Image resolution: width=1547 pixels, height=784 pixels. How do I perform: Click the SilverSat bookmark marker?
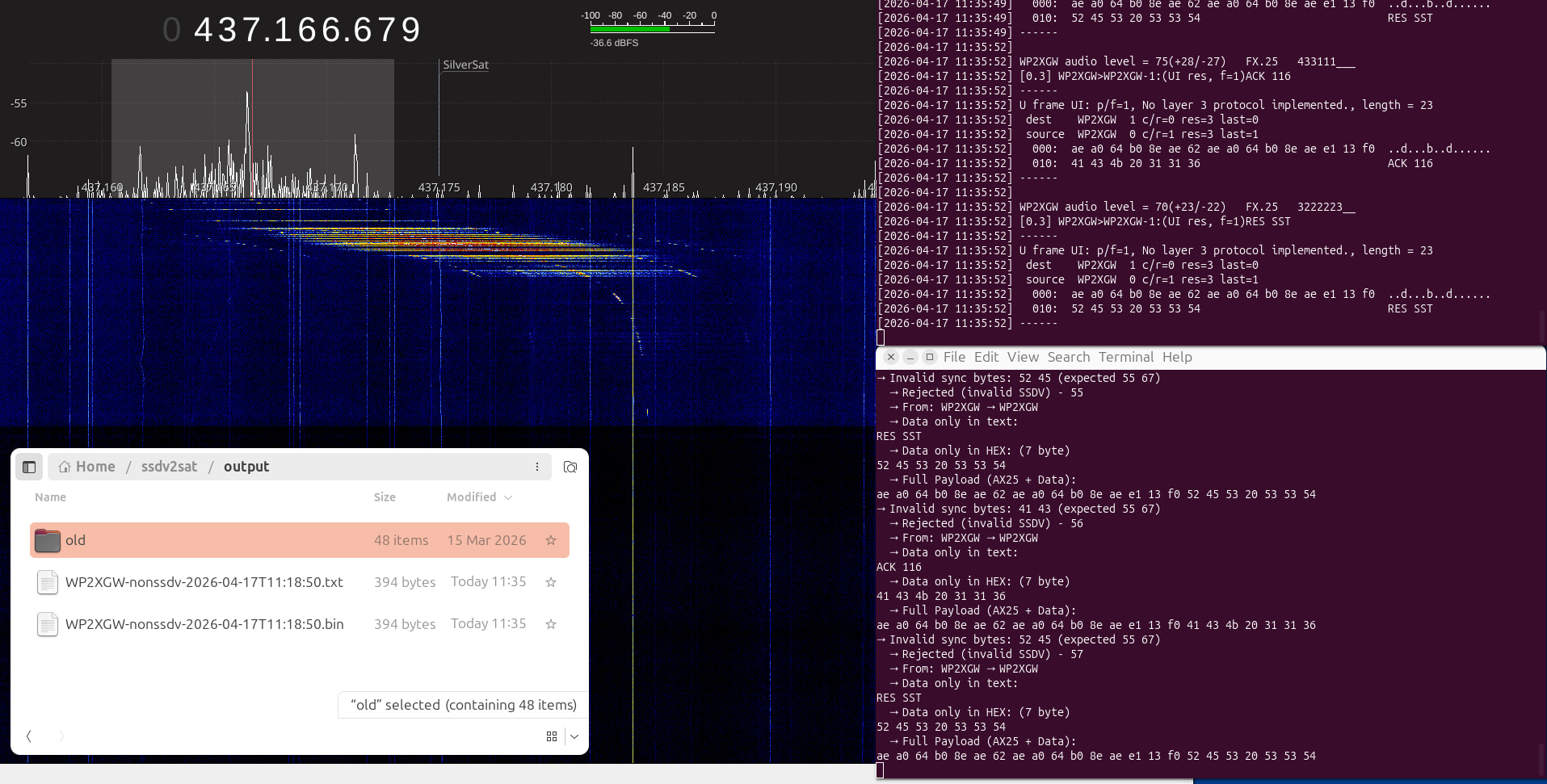click(x=465, y=65)
